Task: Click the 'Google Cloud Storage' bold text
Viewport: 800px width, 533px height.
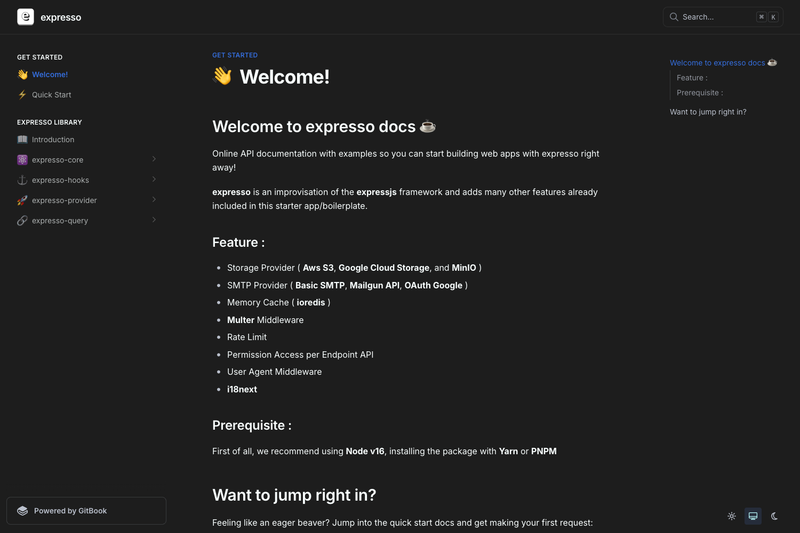Action: pyautogui.click(x=384, y=268)
